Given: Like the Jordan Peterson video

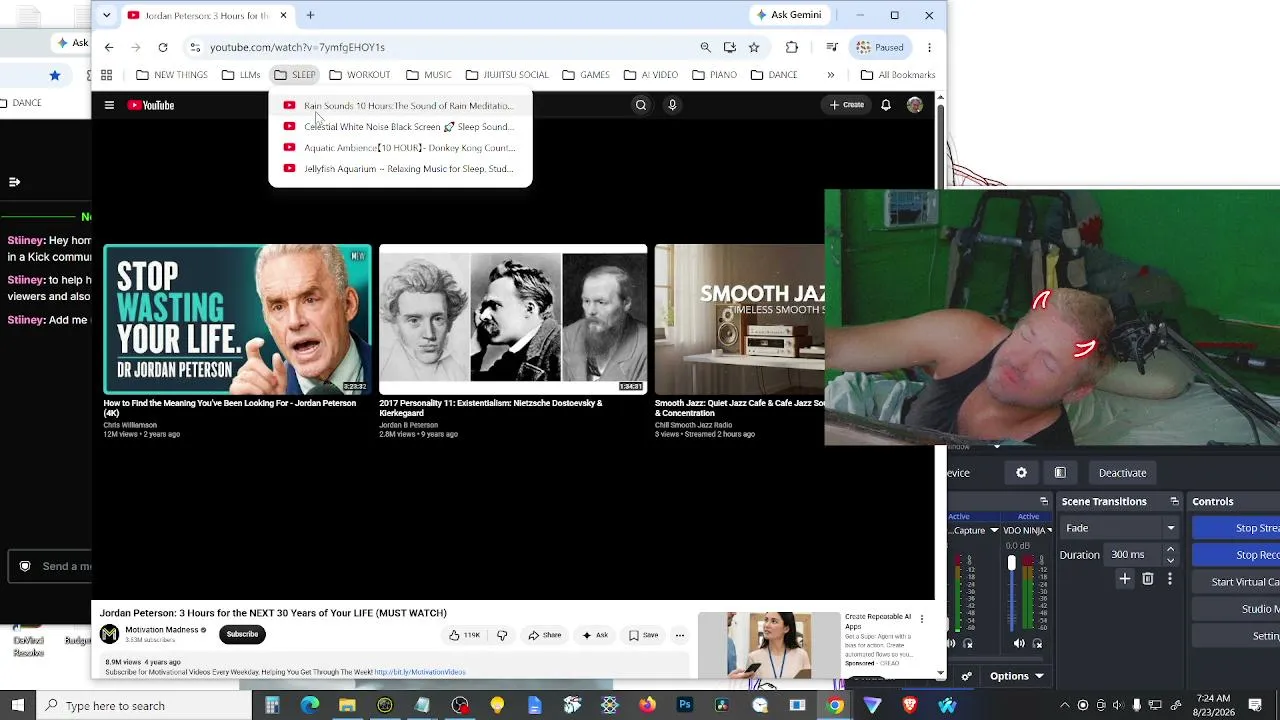Looking at the screenshot, I should (x=465, y=635).
